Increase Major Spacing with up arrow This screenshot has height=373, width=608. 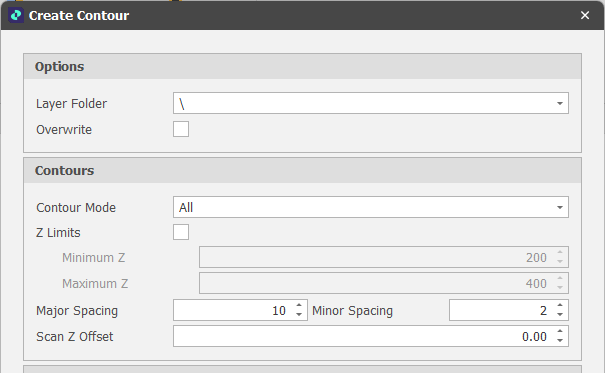tap(299, 306)
